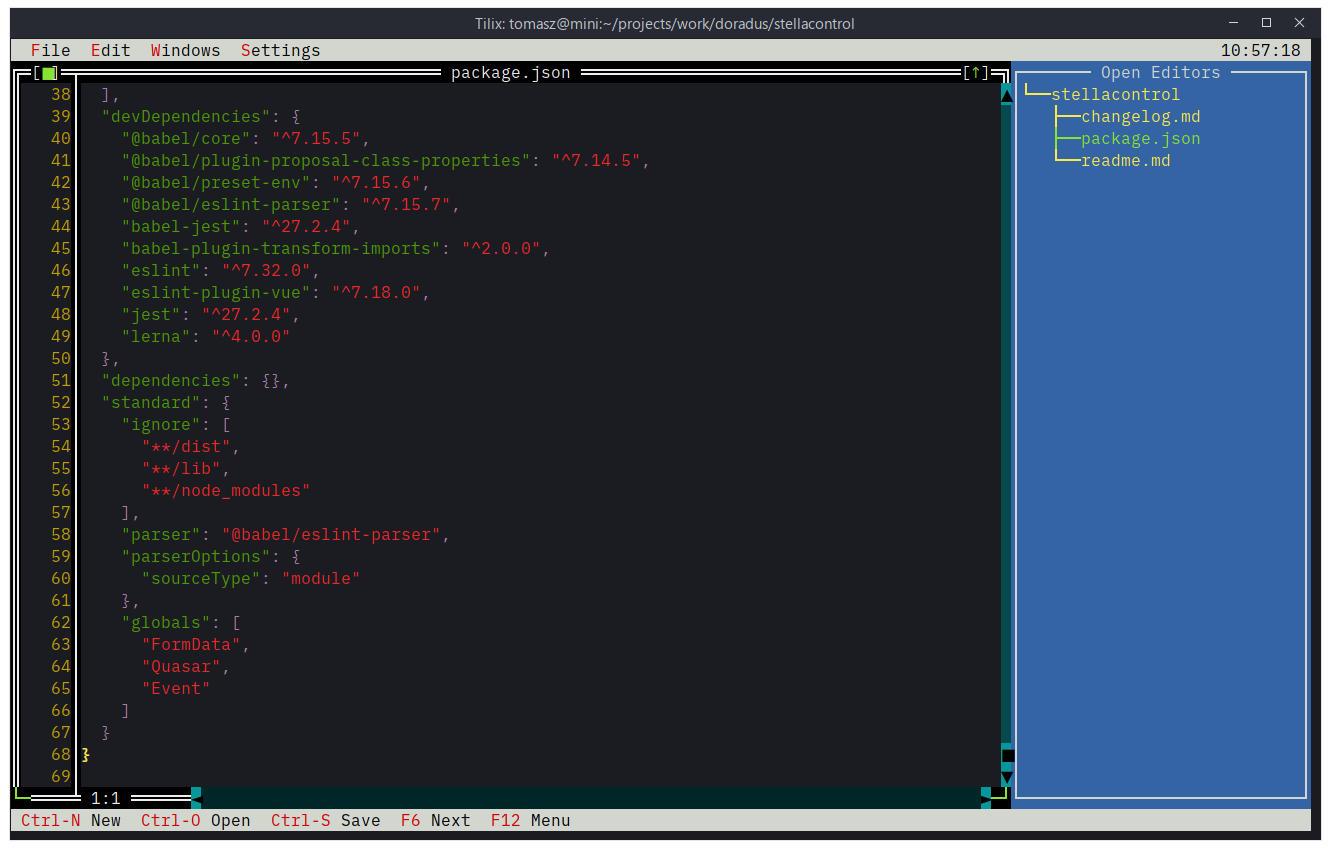The height and width of the screenshot is (850, 1331).
Task: Click the vertical scrollbar down arrow
Action: [1007, 777]
